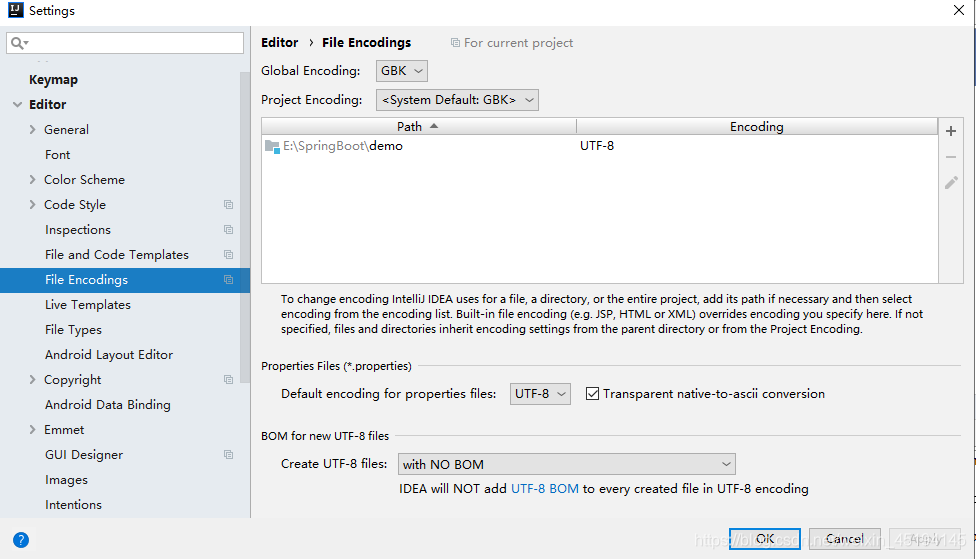
Task: Select the E:\SpringBoot\demo path row
Action: (x=599, y=146)
